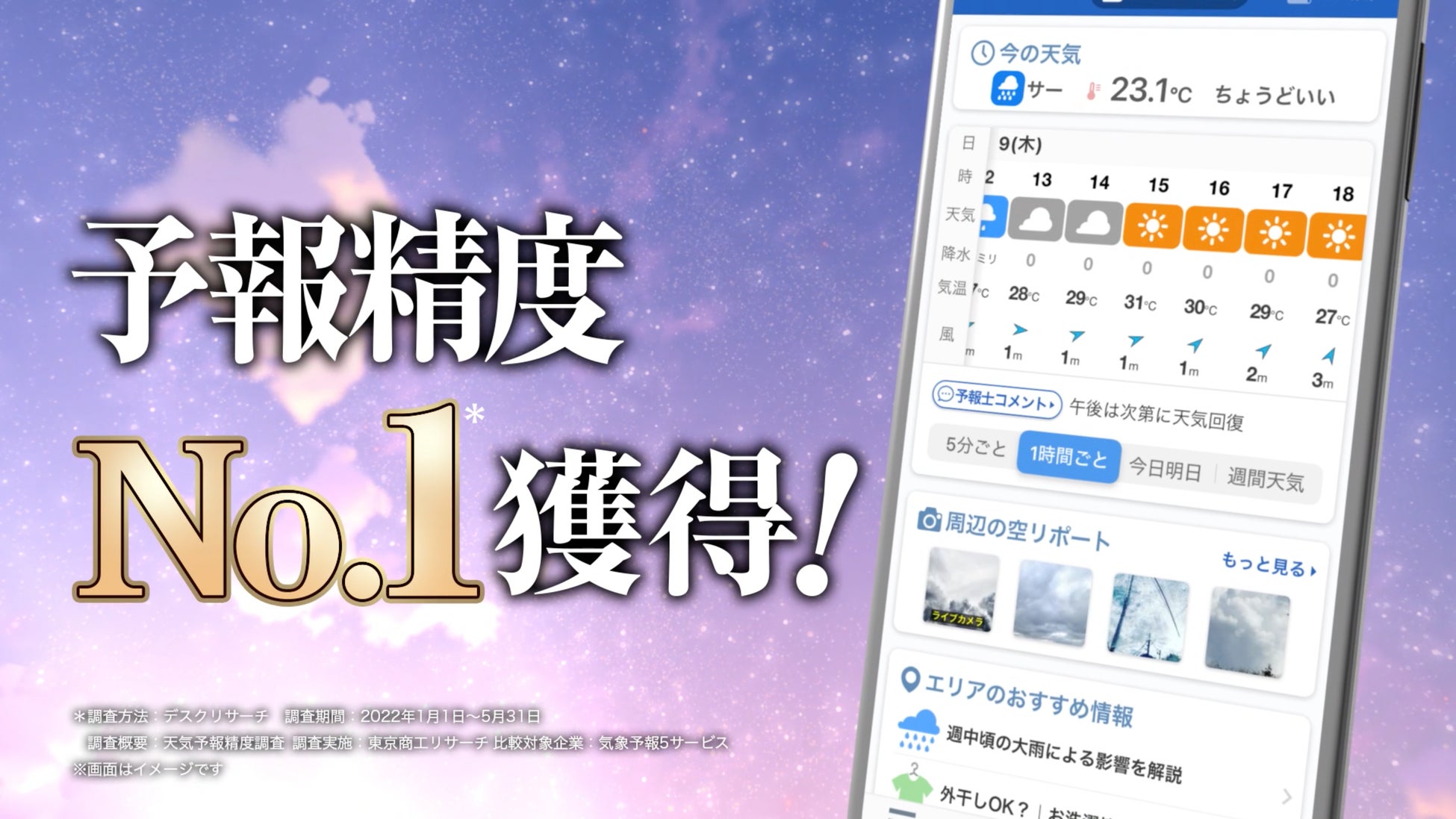This screenshot has width=1456, height=819.
Task: Click the cloudy icon for 13 o'clock
Action: pyautogui.click(x=1036, y=219)
